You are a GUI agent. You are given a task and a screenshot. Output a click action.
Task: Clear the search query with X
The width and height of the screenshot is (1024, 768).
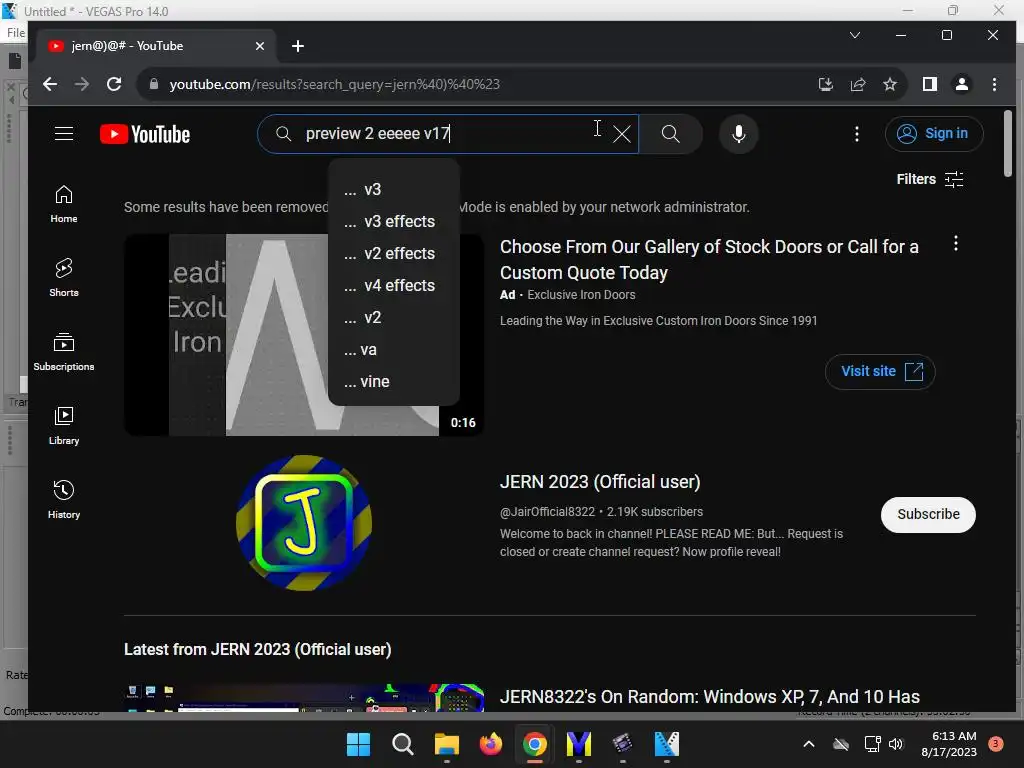[x=622, y=134]
